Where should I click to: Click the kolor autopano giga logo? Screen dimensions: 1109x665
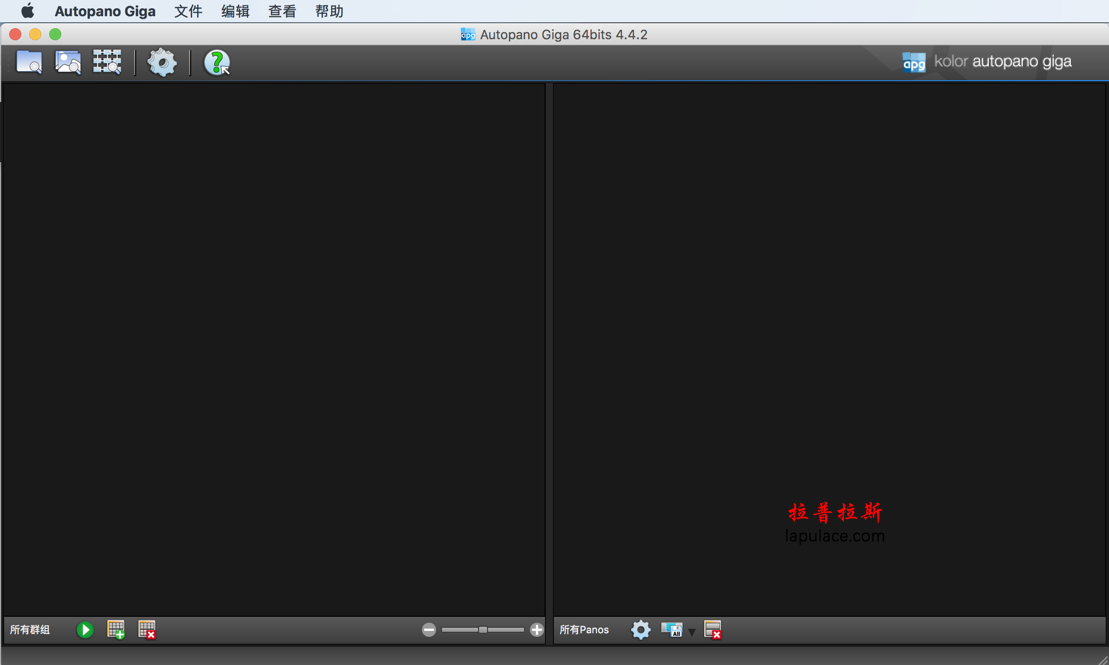(x=990, y=60)
